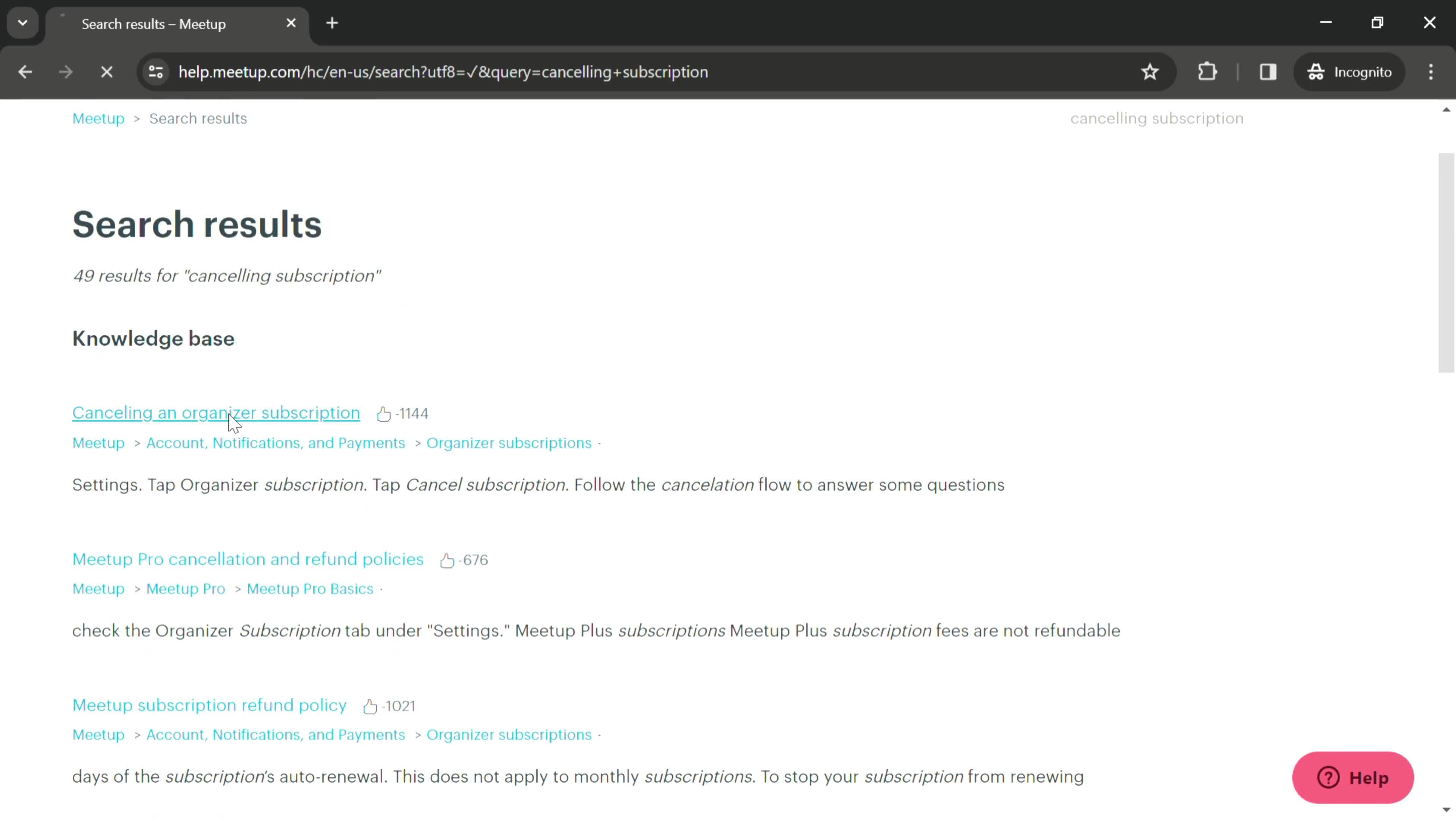The image size is (1456, 819).
Task: Bookmark this page with the star icon
Action: coord(1150,72)
